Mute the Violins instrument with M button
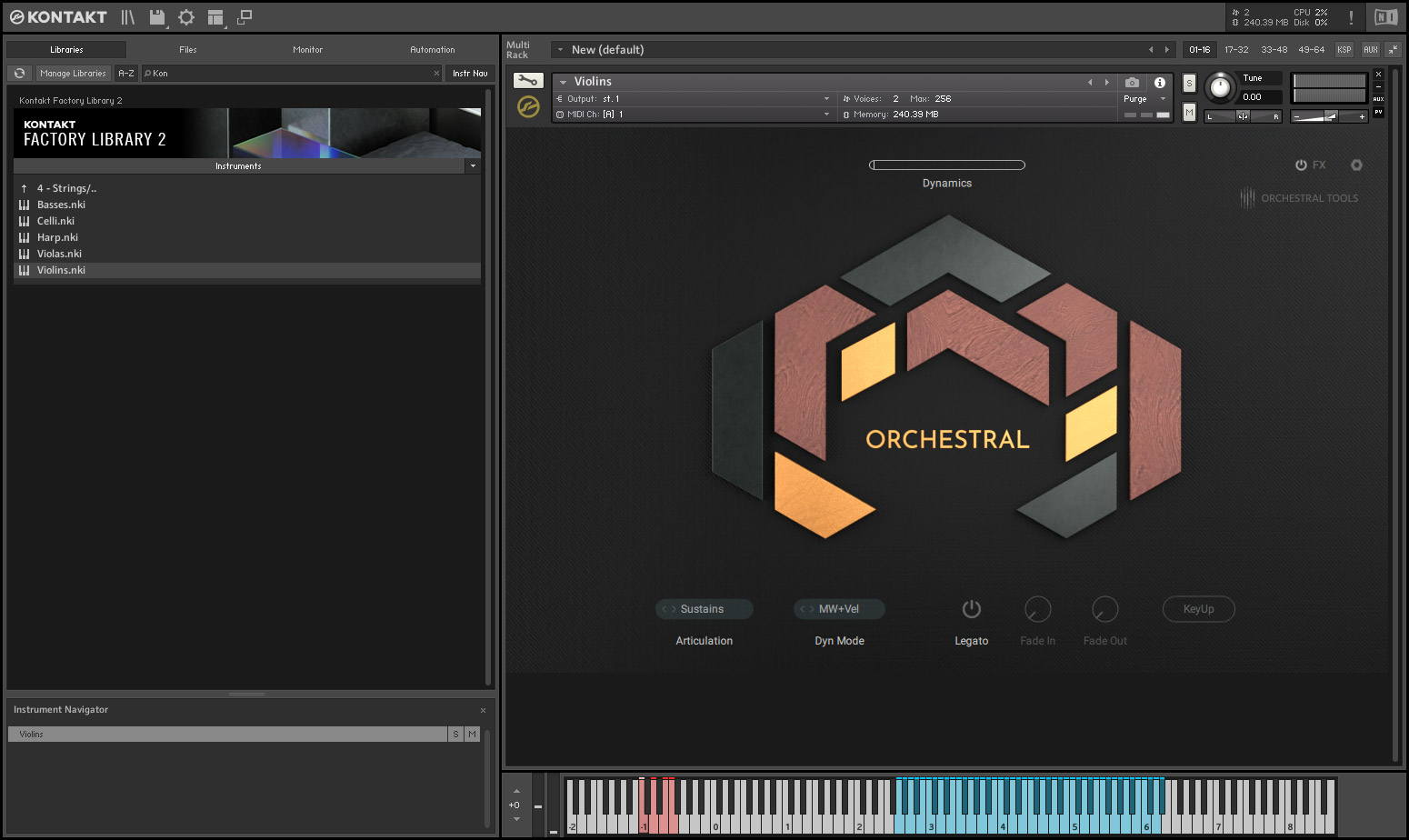Screen dimensions: 1409x840 [1189, 112]
